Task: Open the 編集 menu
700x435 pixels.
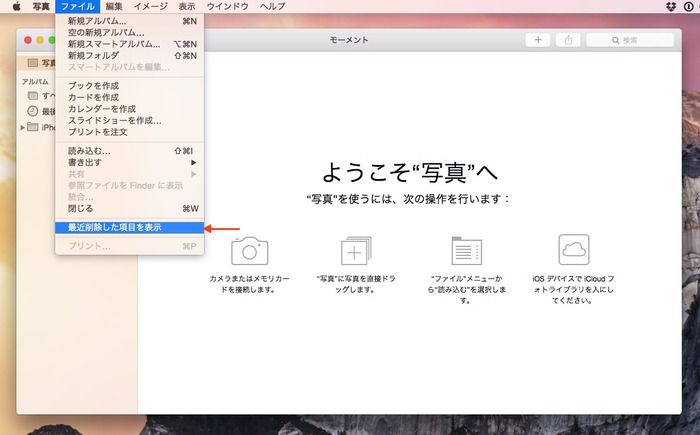Action: [114, 6]
